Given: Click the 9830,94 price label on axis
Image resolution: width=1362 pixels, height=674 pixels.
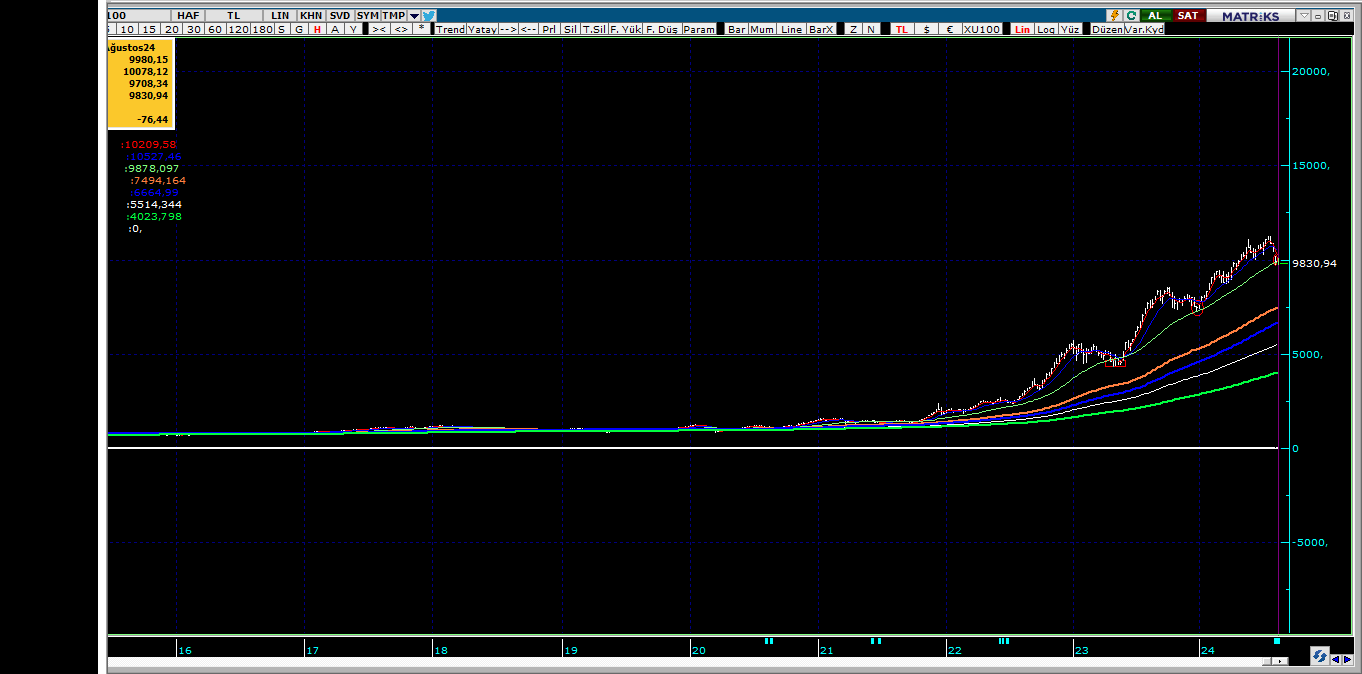Looking at the screenshot, I should click(1316, 263).
